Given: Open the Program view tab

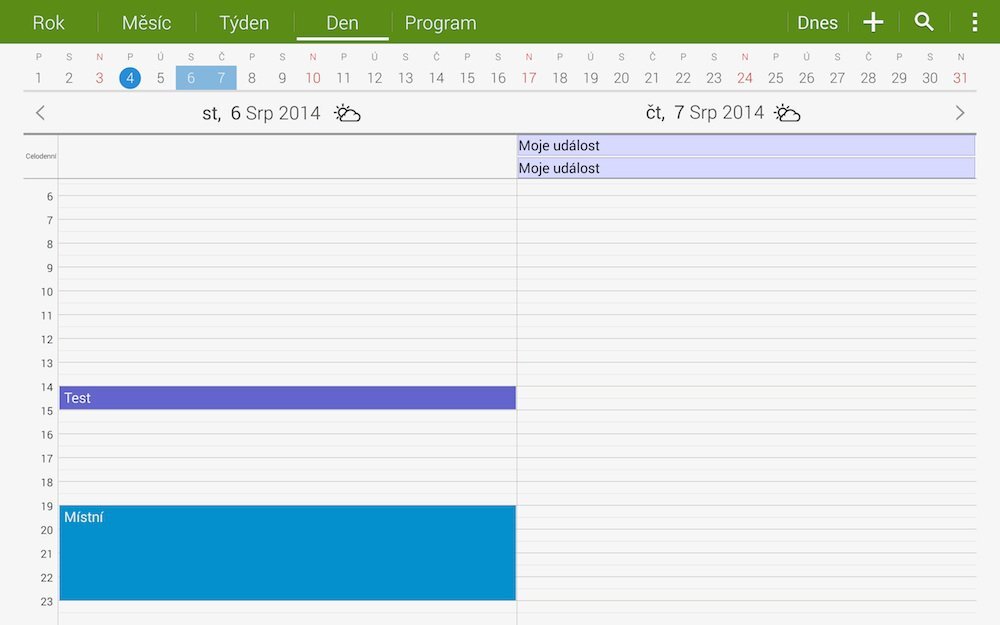Looking at the screenshot, I should point(440,23).
